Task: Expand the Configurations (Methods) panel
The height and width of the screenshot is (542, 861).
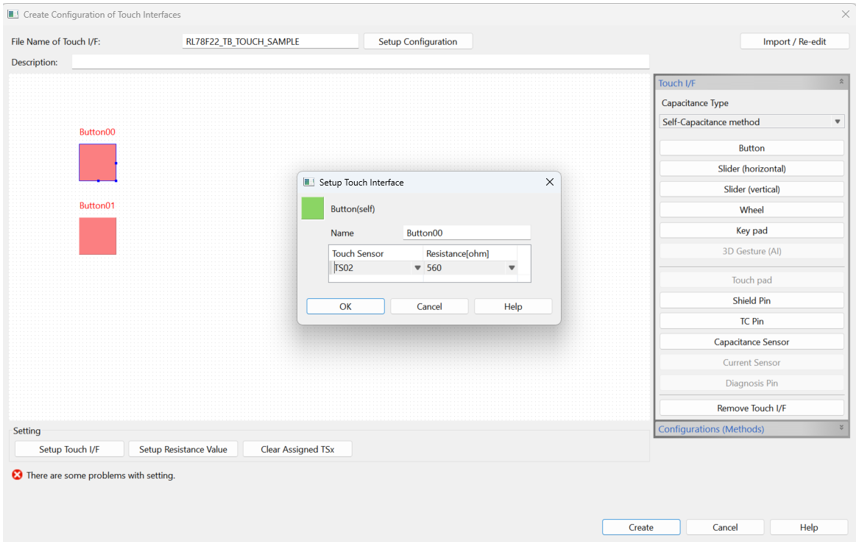Action: [x=841, y=429]
